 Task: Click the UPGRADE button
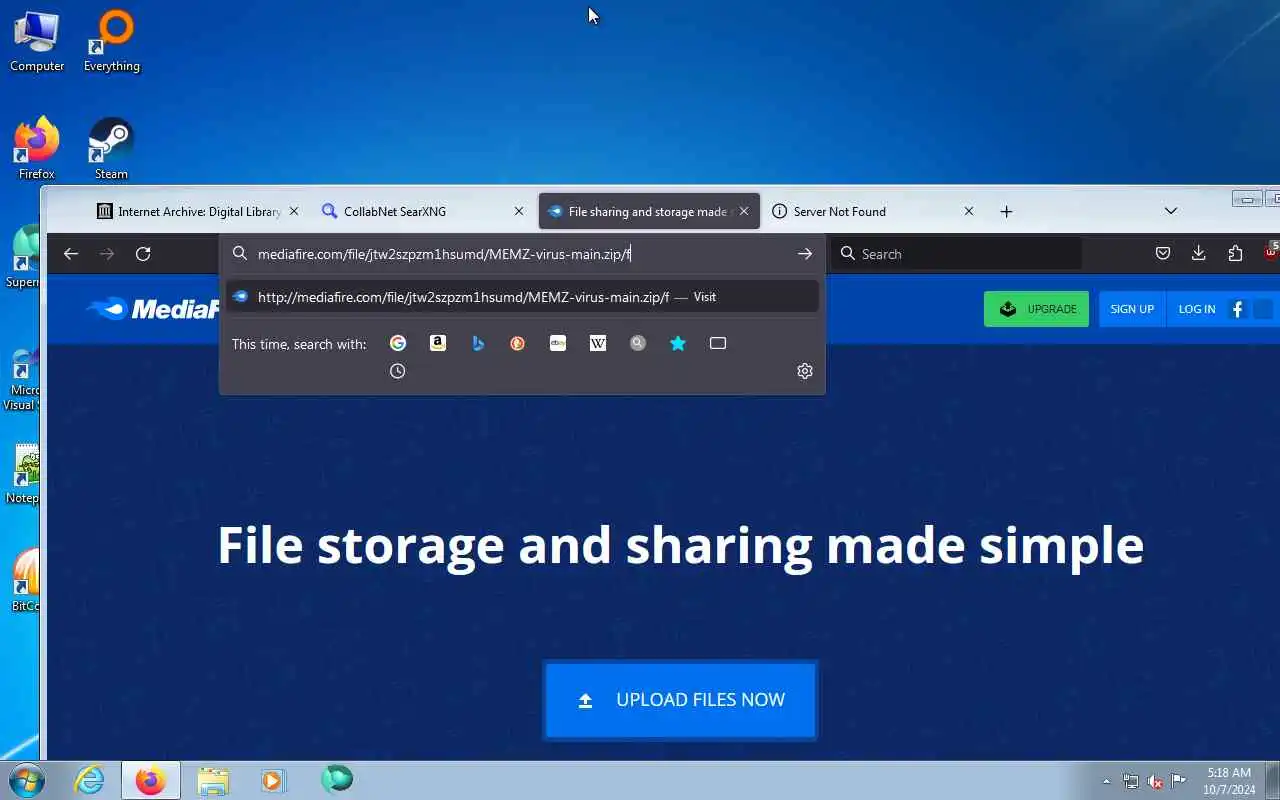1036,309
